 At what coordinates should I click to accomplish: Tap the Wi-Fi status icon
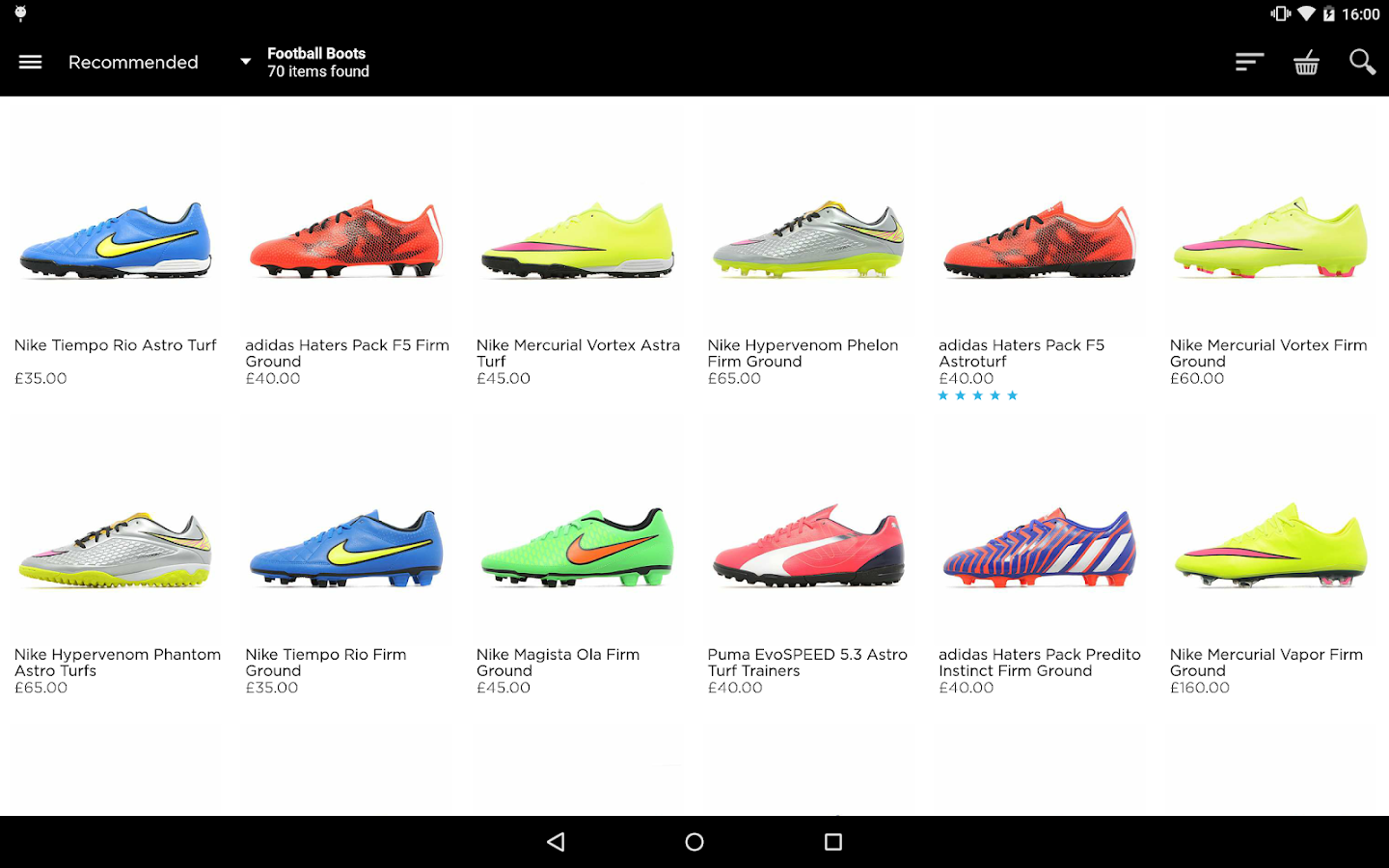click(x=1306, y=14)
